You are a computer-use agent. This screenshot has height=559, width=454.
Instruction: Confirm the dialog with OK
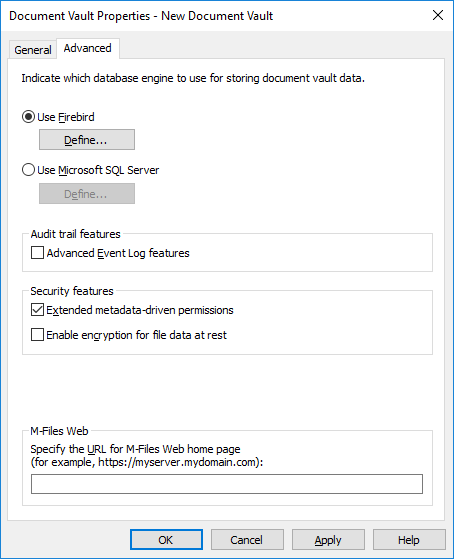[166, 540]
